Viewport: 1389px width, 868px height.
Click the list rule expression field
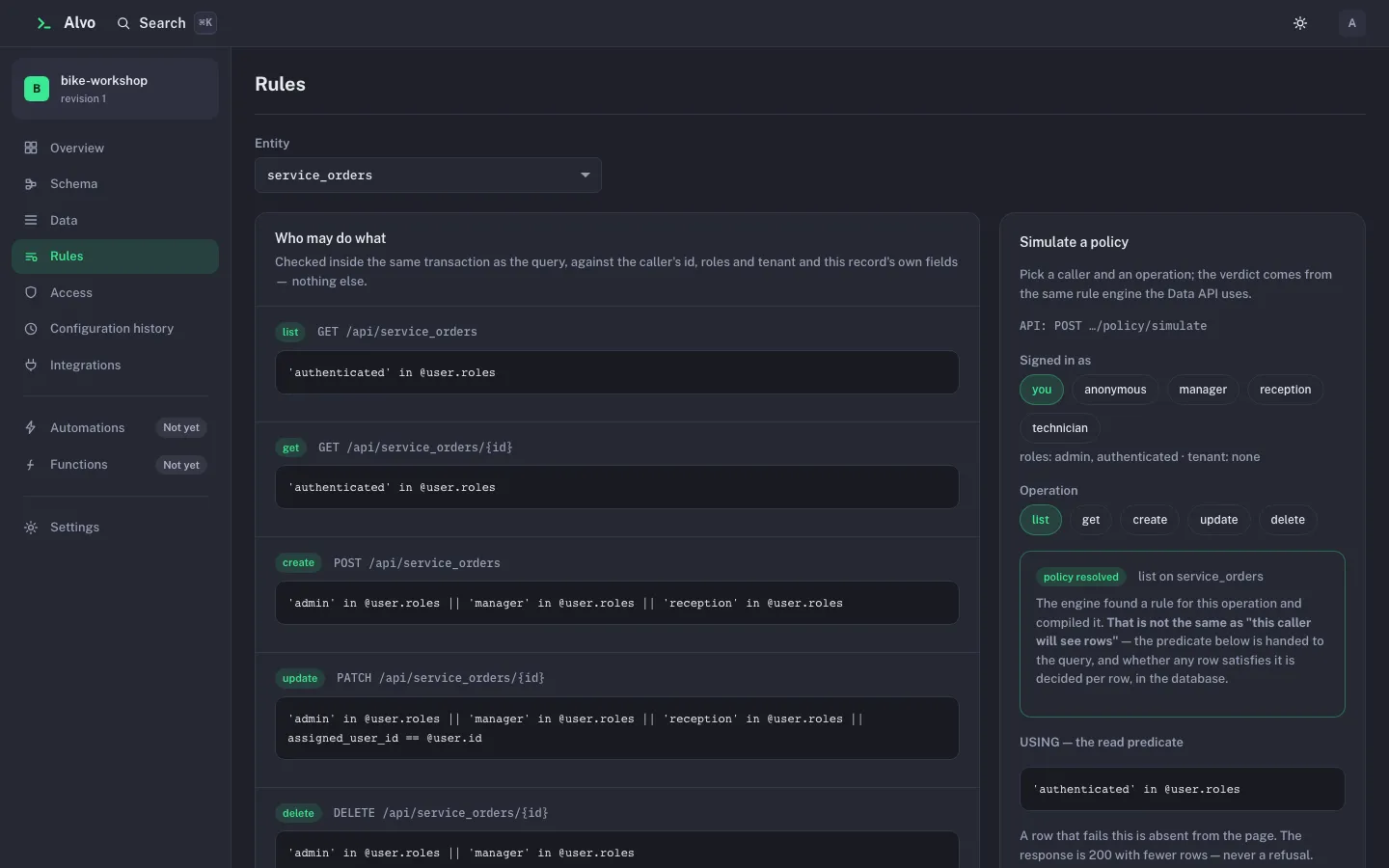tap(617, 372)
